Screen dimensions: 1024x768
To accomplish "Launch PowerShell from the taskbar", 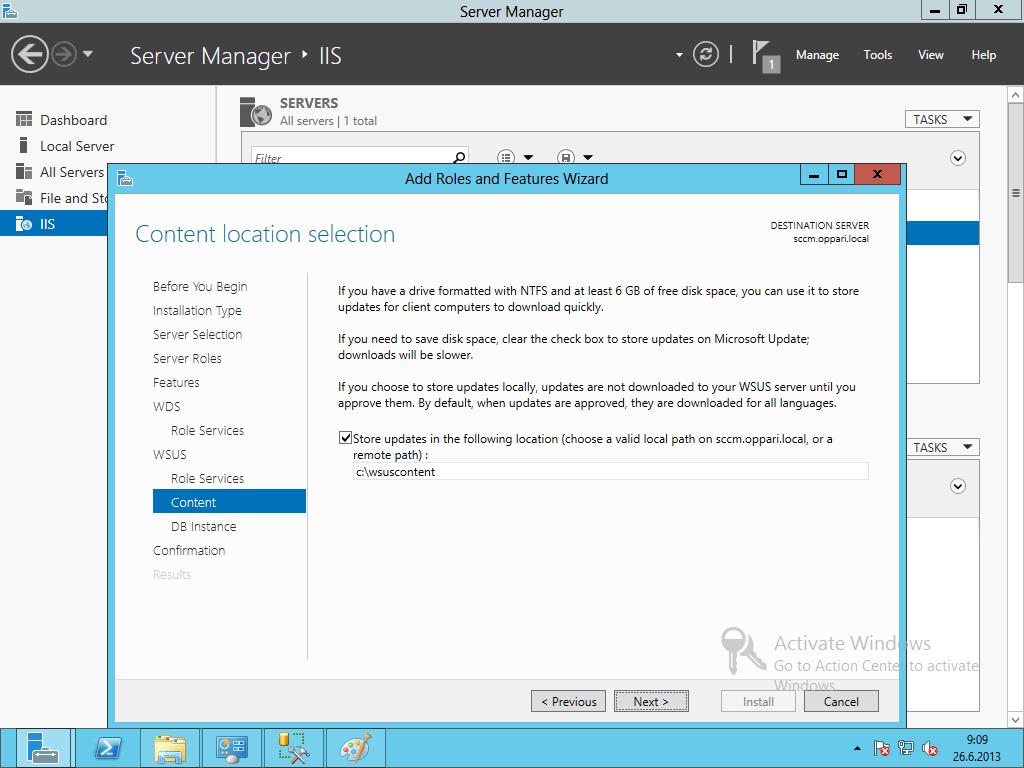I will tap(108, 748).
